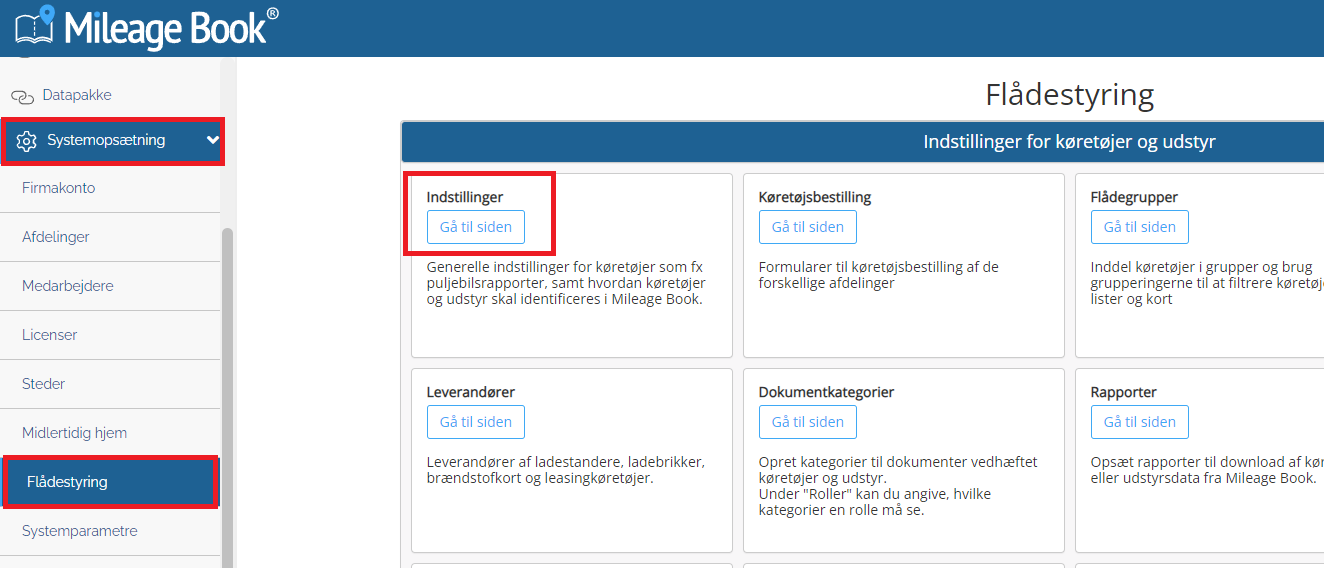Click the Mileage Book logo icon
The height and width of the screenshot is (568, 1324).
33,27
